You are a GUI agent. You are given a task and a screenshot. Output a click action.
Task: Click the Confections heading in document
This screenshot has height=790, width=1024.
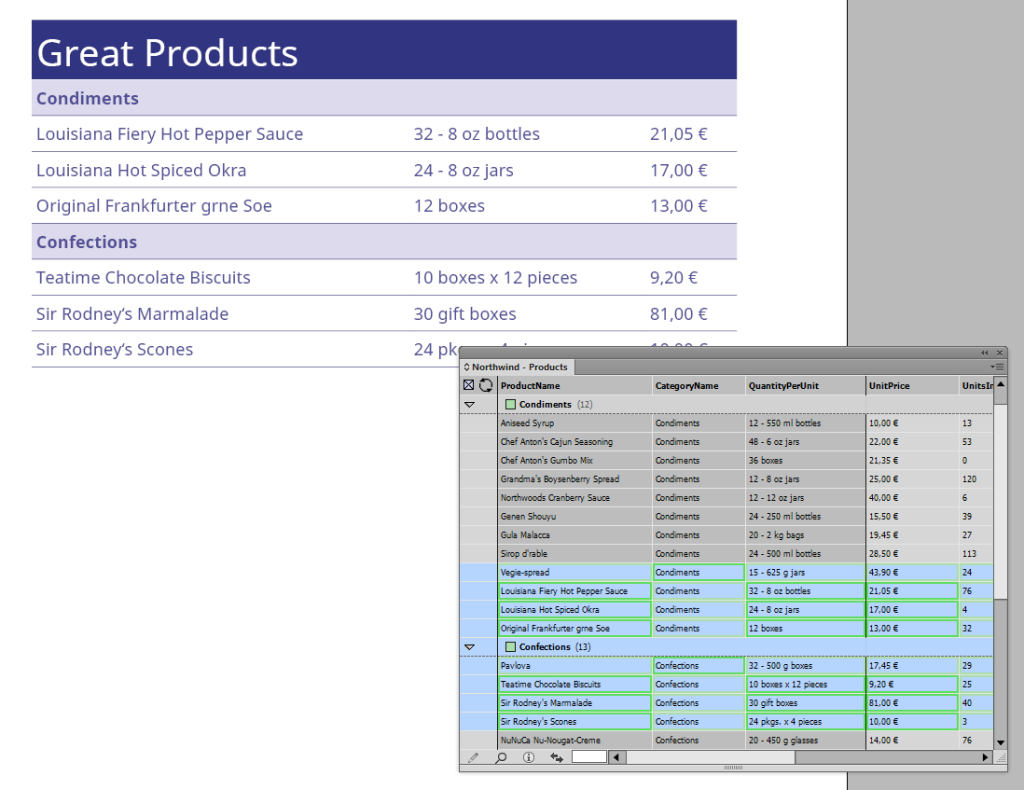click(87, 242)
